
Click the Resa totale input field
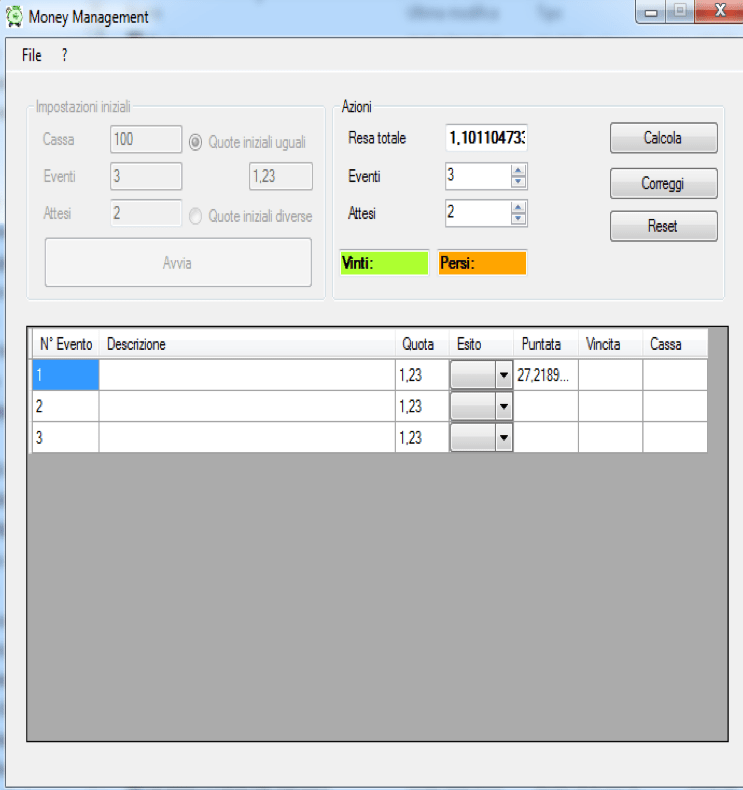pos(486,138)
